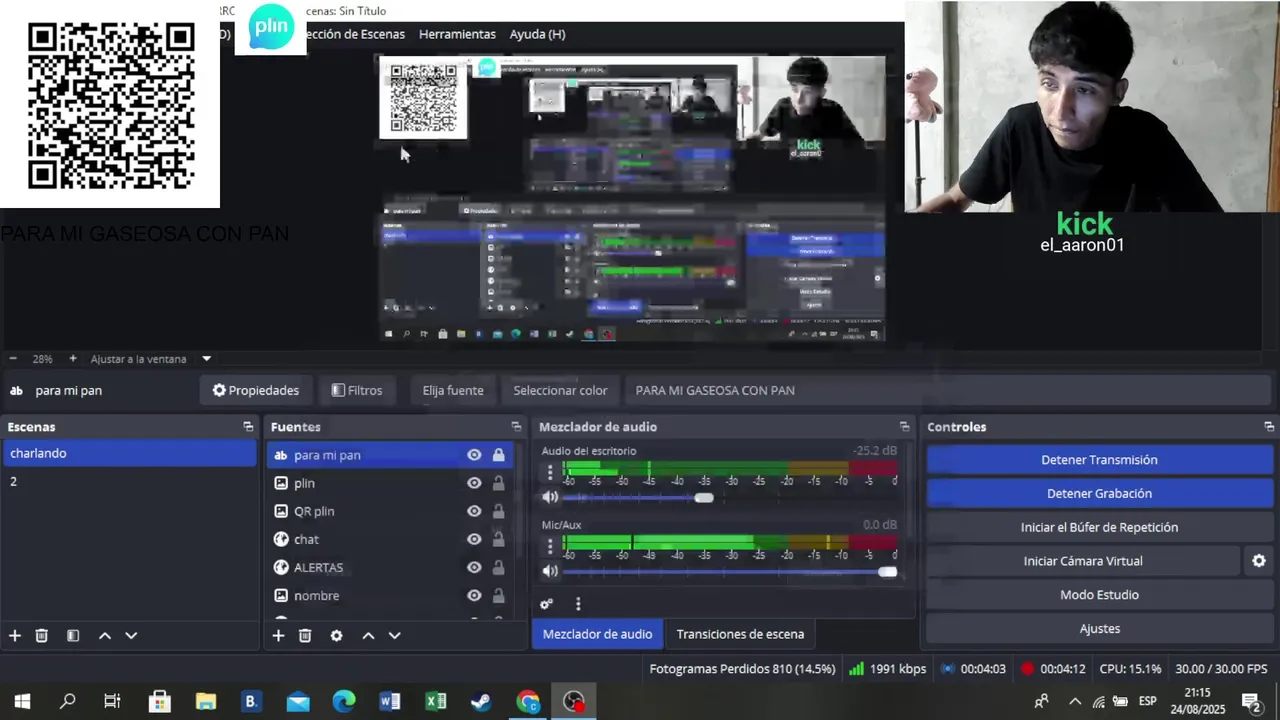
Task: Select scene 2
Action: pos(129,481)
